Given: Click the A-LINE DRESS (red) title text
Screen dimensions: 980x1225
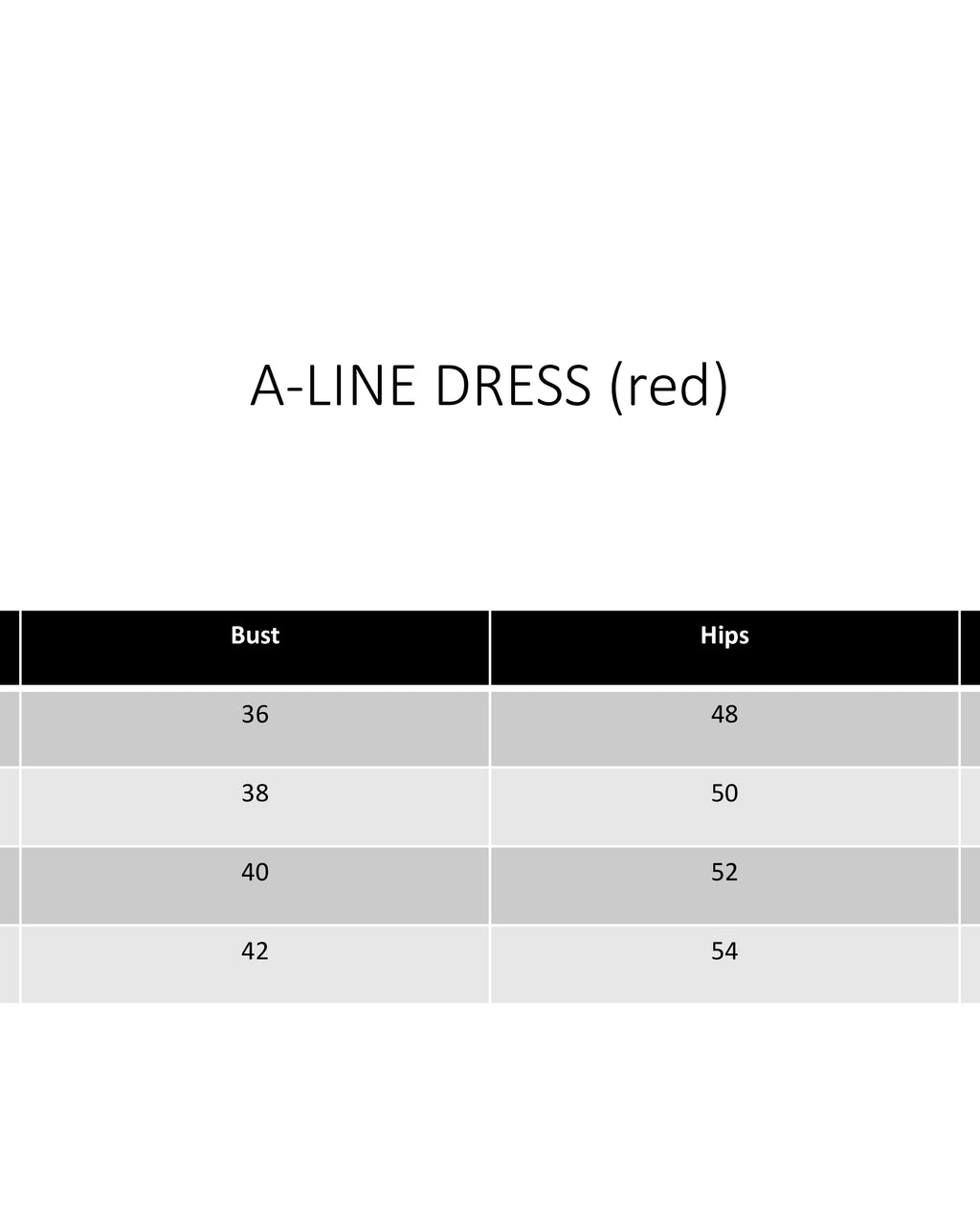Looking at the screenshot, I should coord(489,386).
